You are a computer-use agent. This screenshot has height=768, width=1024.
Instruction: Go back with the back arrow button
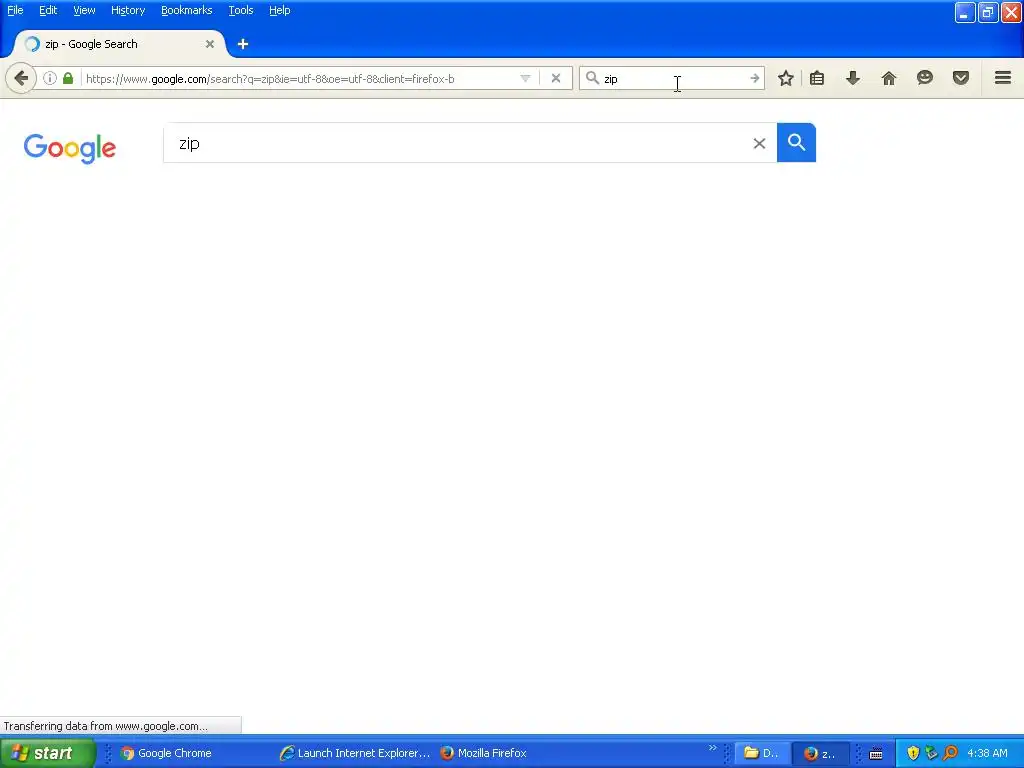(21, 78)
